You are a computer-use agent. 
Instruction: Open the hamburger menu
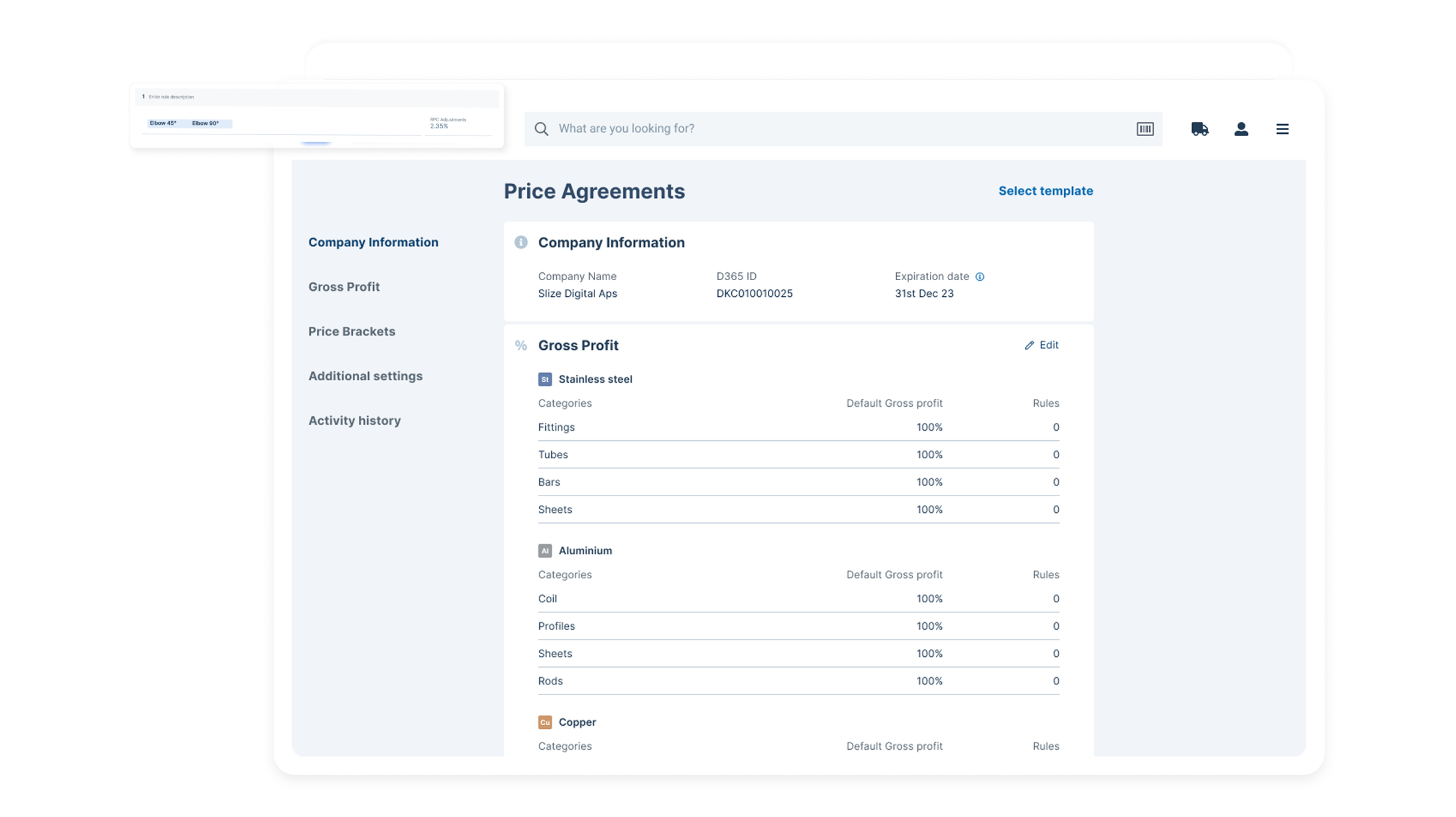[x=1282, y=129]
